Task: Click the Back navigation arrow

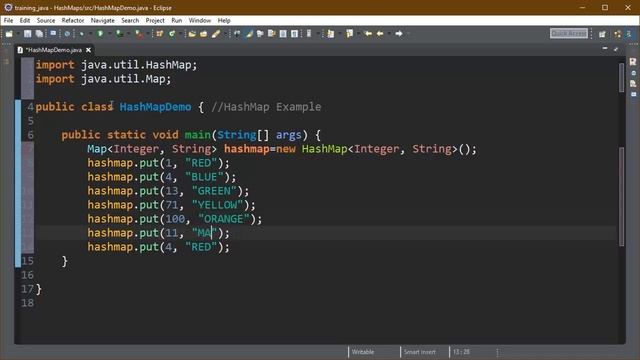Action: [x=380, y=34]
